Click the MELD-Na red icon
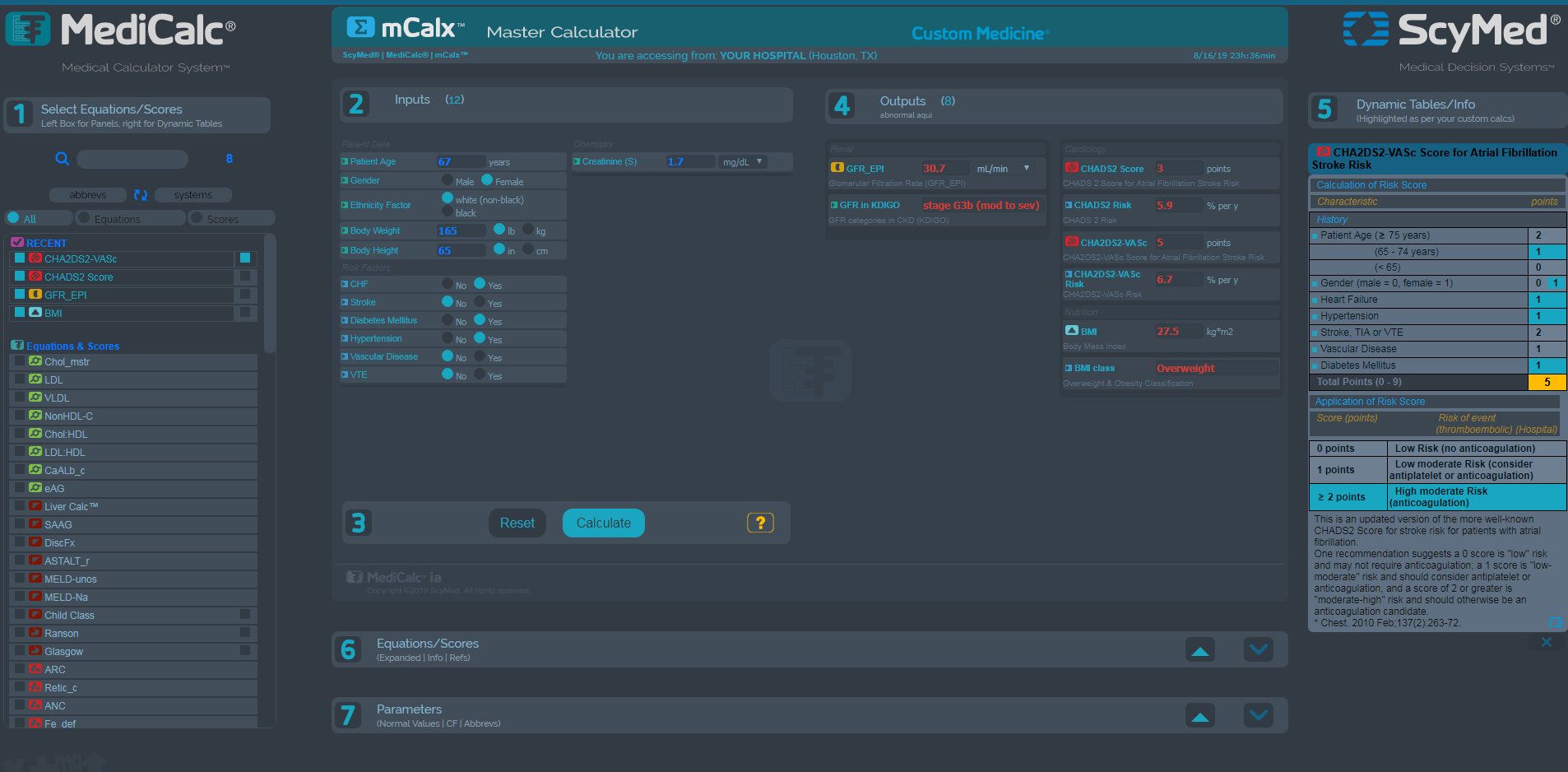The image size is (1568, 772). point(35,597)
